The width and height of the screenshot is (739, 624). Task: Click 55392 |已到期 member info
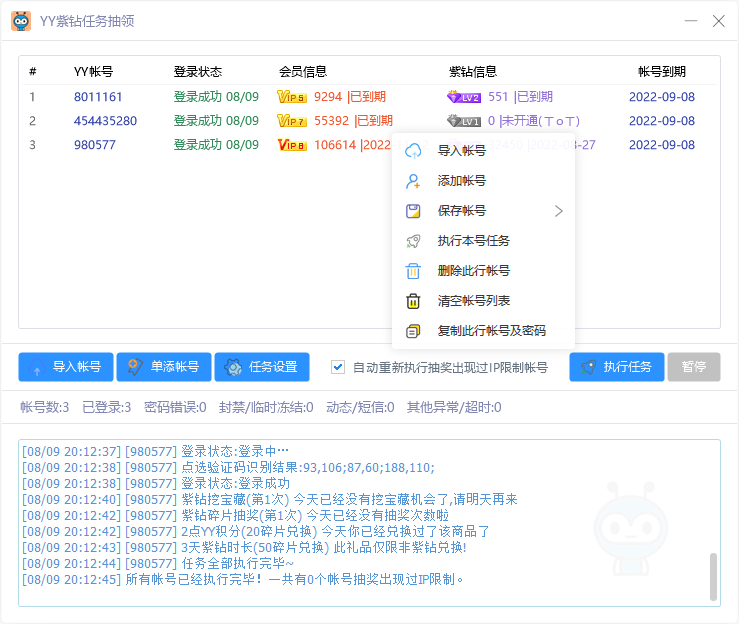(353, 121)
